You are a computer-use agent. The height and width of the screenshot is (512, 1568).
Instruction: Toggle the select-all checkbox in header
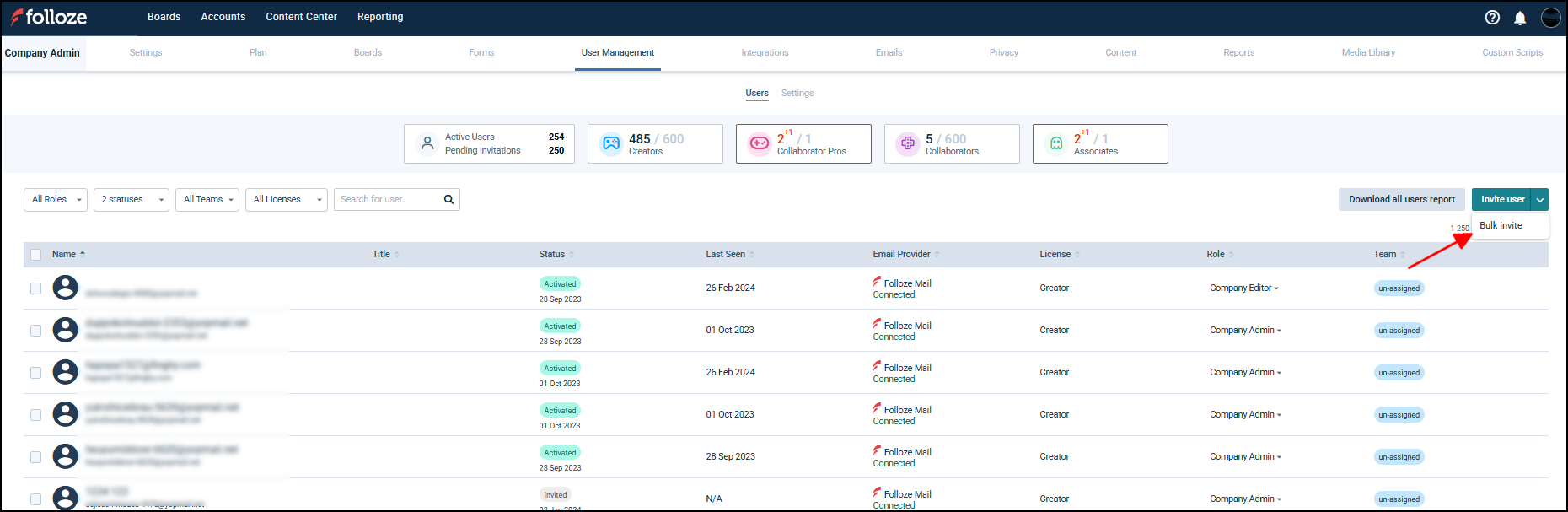(35, 255)
